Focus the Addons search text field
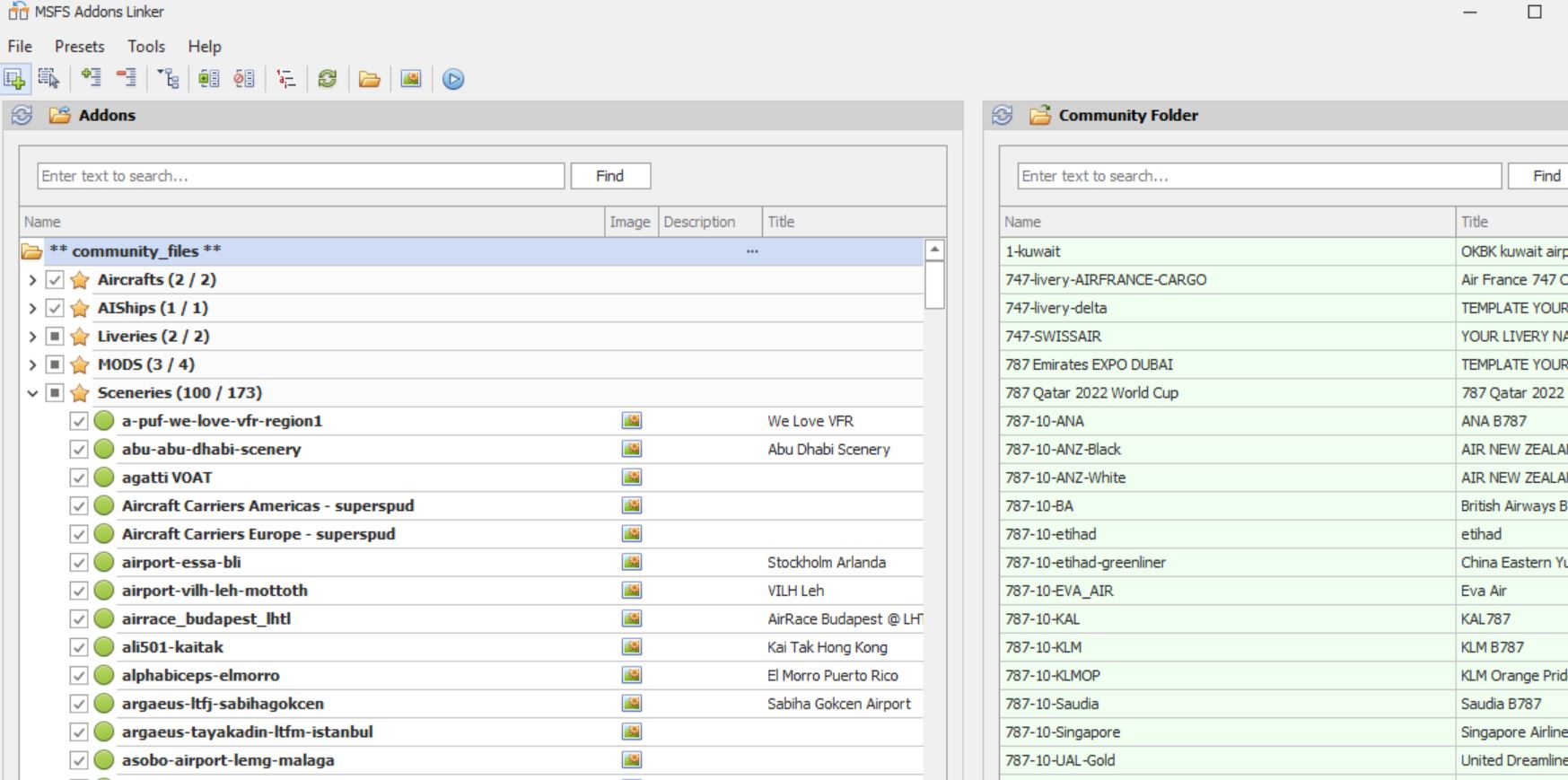Image resolution: width=1568 pixels, height=780 pixels. click(x=301, y=176)
